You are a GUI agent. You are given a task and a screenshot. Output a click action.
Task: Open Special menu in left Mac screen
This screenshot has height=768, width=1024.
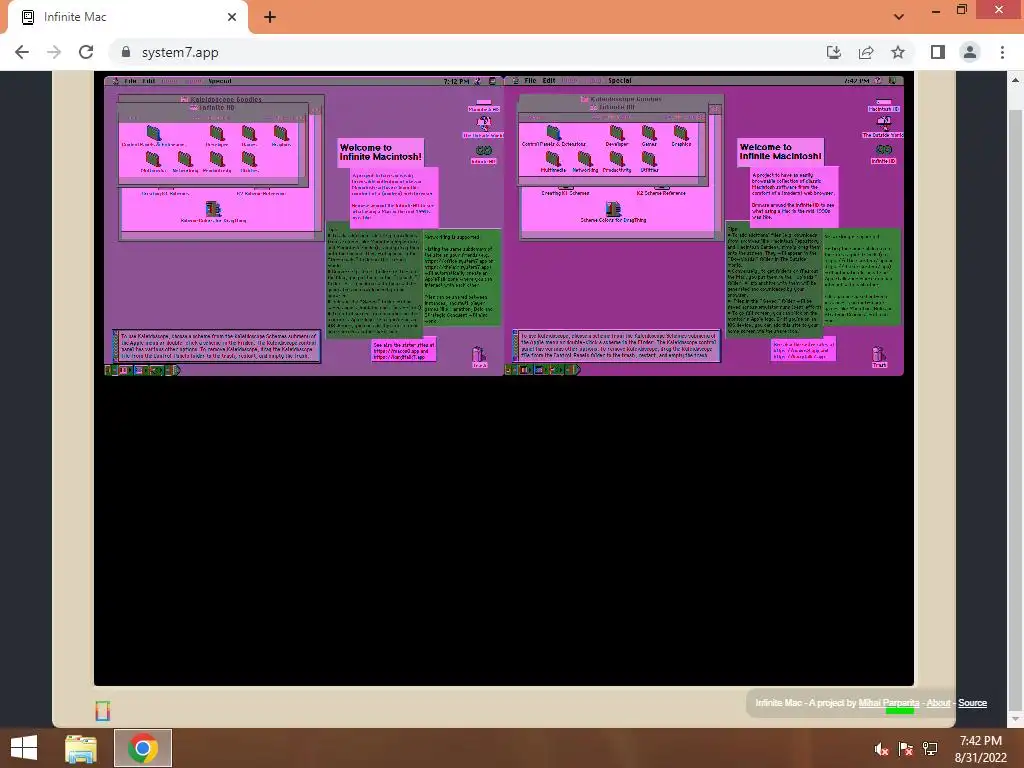pos(220,81)
